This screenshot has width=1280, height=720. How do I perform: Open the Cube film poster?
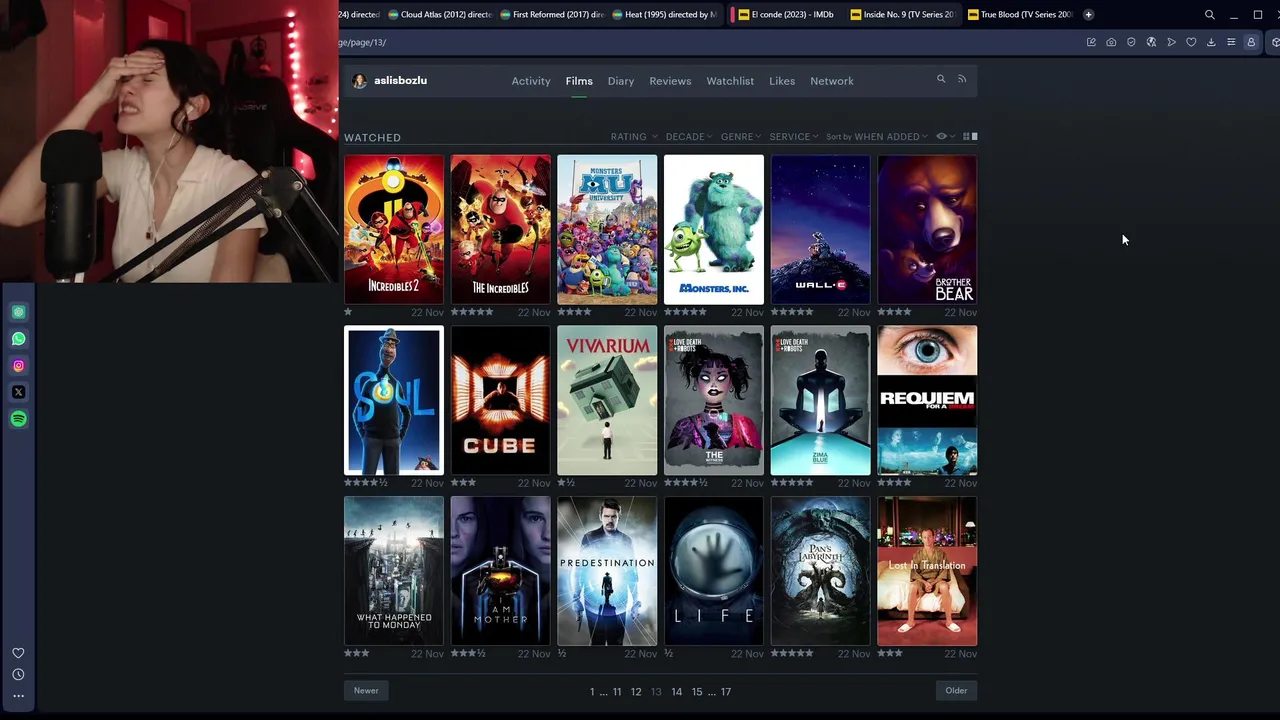500,400
